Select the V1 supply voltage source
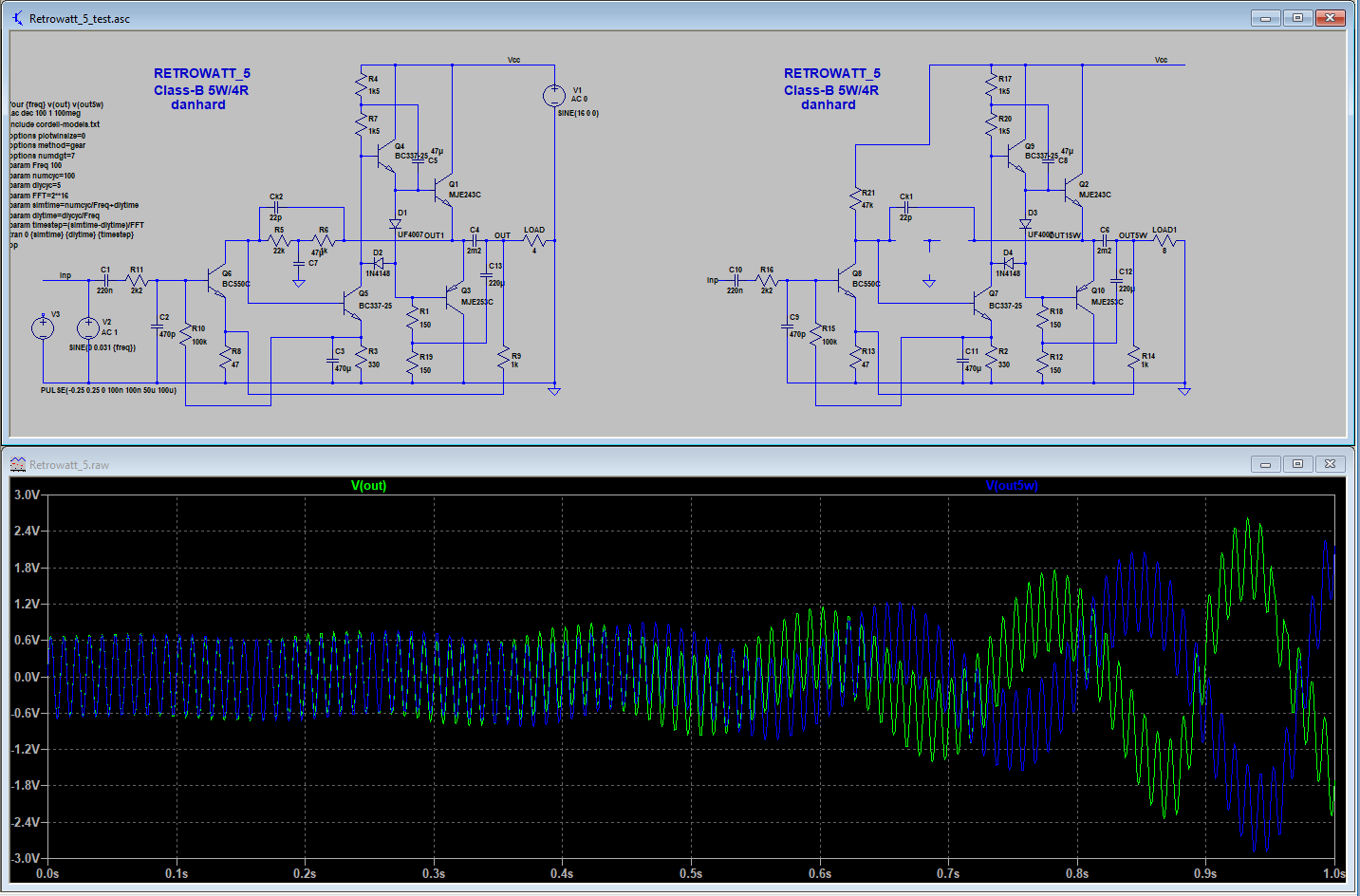Viewport: 1360px width, 896px height. tap(553, 96)
